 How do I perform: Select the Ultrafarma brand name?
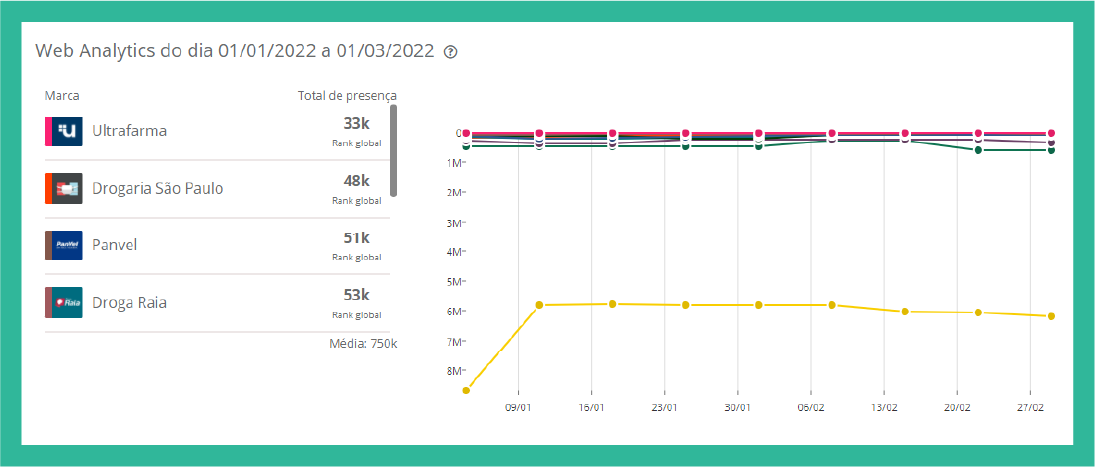129,131
